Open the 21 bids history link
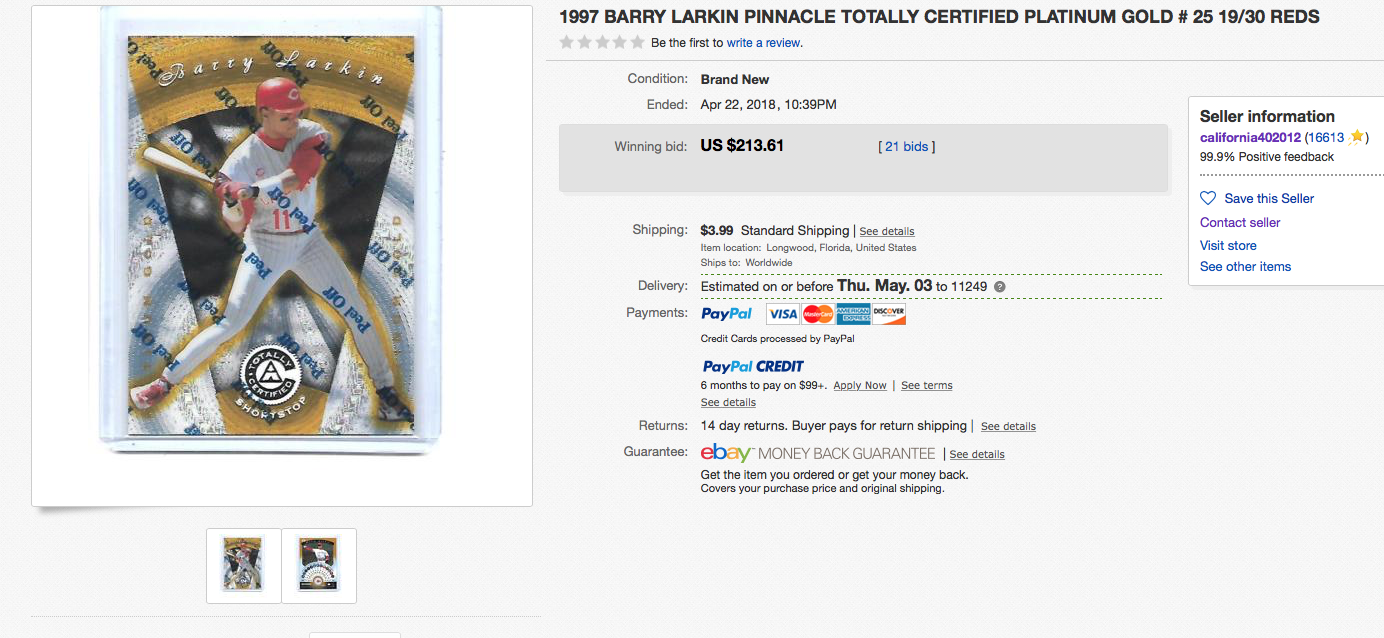Screen dimensions: 1384x638 pos(907,146)
